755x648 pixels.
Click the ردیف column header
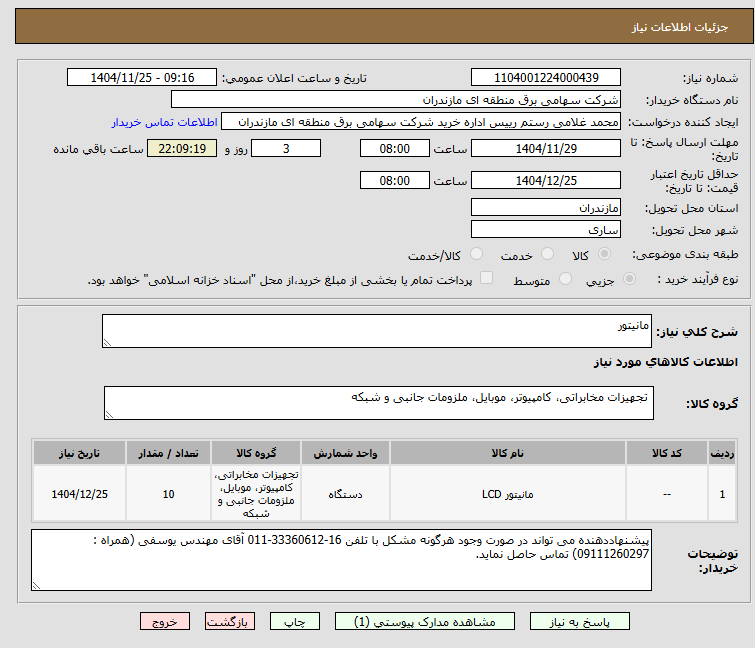(x=722, y=453)
